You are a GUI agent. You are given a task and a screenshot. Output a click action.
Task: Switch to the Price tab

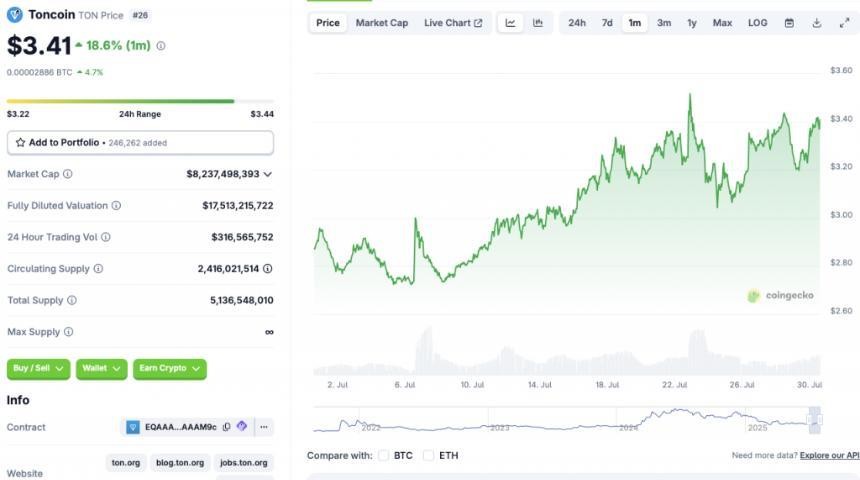tap(328, 23)
